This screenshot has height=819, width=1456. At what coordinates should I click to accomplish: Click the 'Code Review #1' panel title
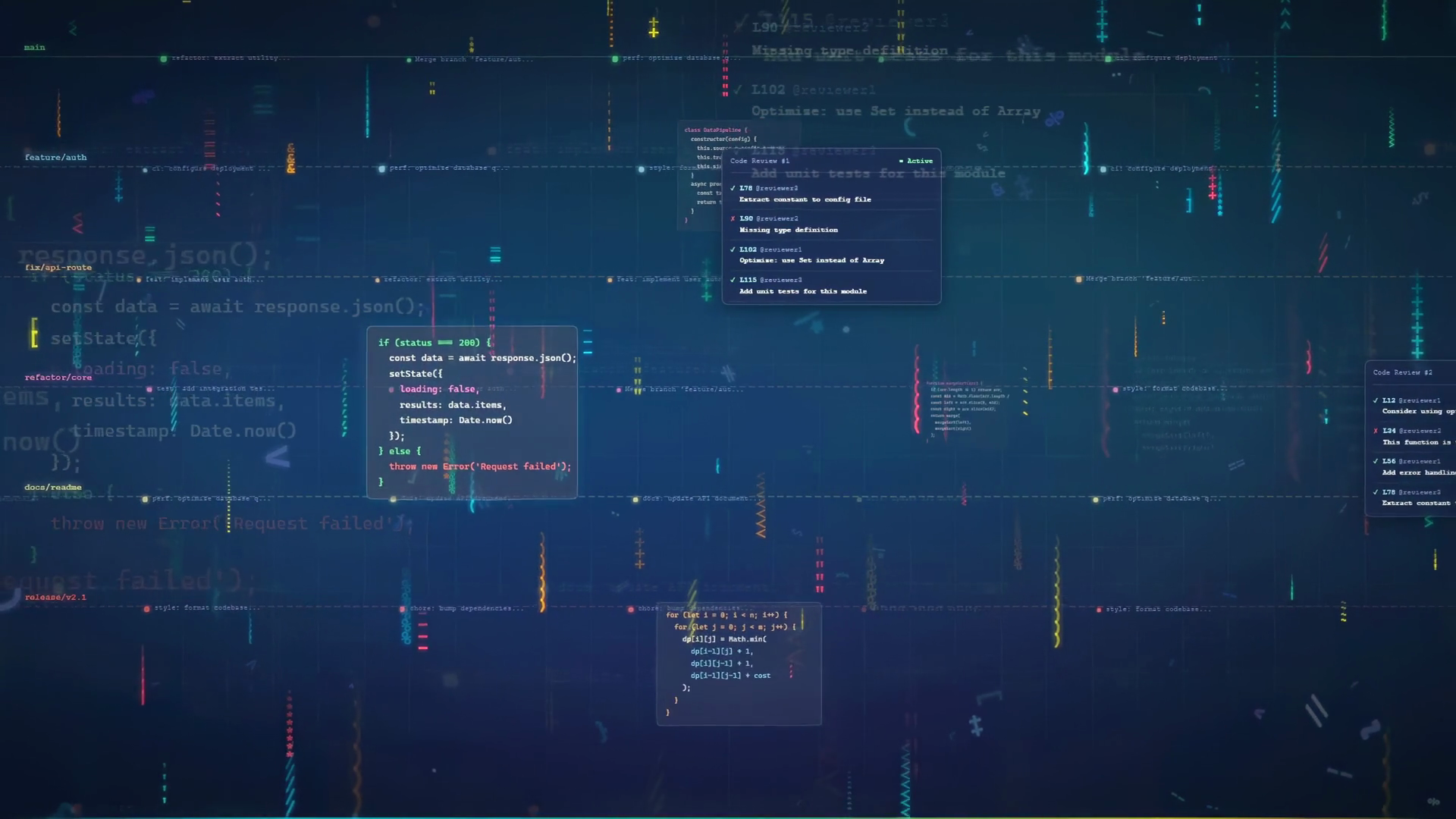(760, 161)
